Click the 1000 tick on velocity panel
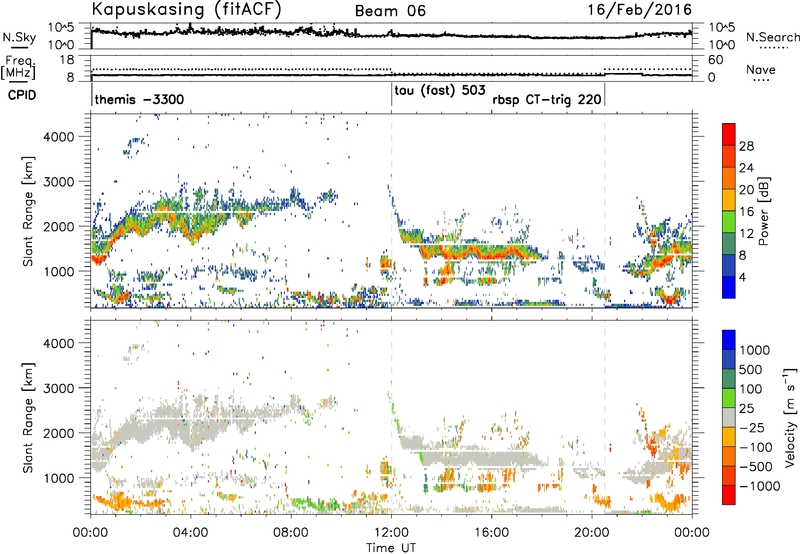The image size is (800, 554). [x=58, y=478]
